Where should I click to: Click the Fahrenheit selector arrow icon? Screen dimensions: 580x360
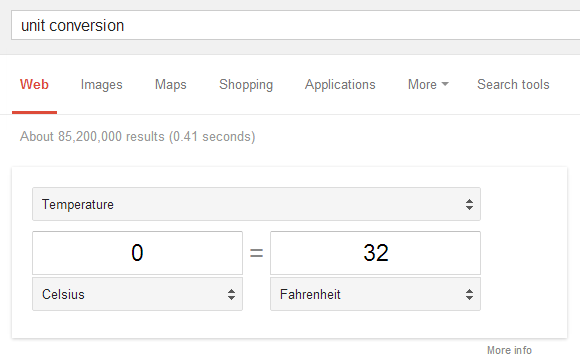(x=469, y=294)
